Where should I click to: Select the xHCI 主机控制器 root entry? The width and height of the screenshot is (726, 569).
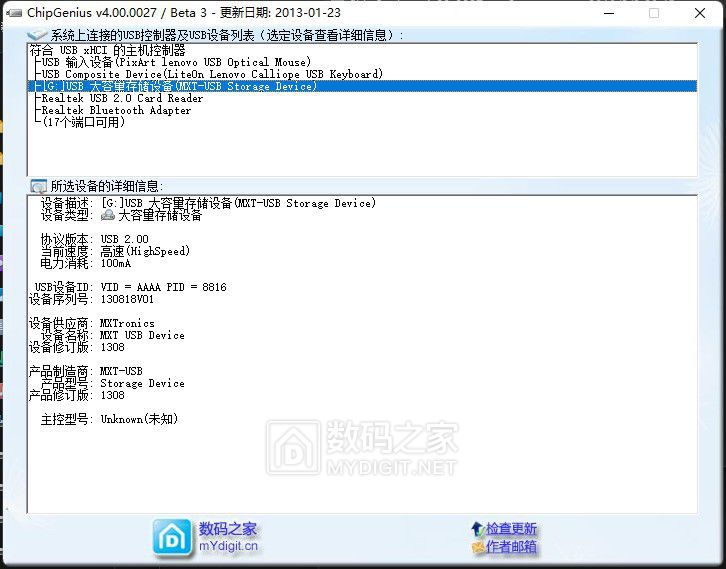(x=107, y=50)
